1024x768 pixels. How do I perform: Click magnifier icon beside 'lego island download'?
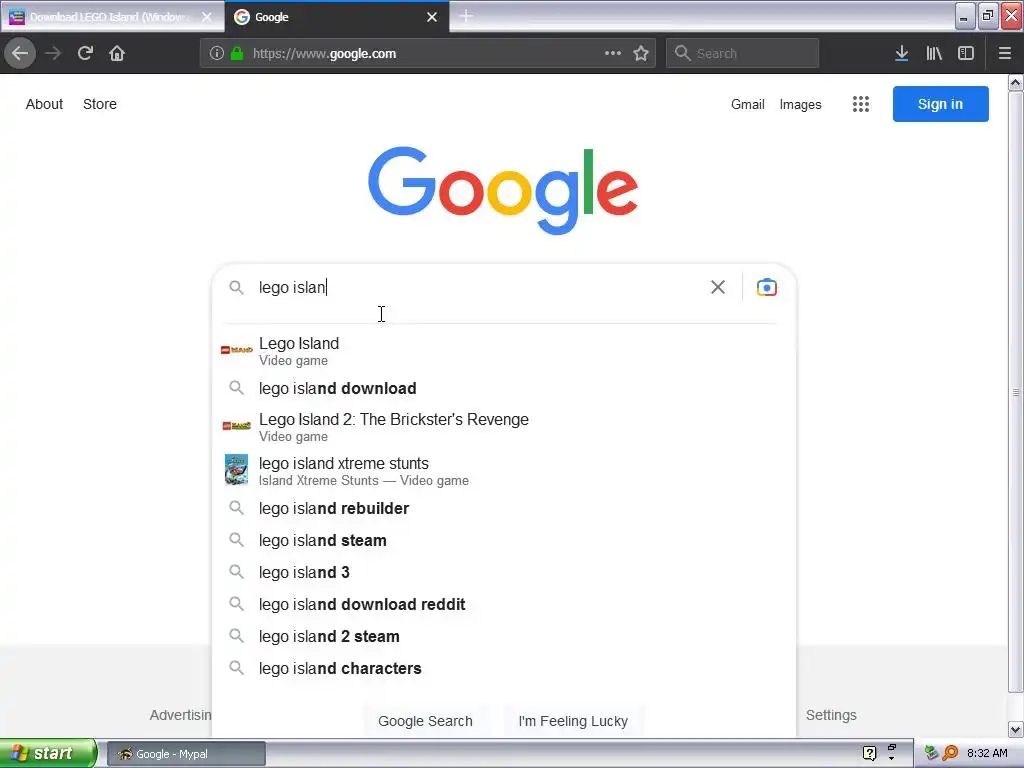(x=236, y=388)
